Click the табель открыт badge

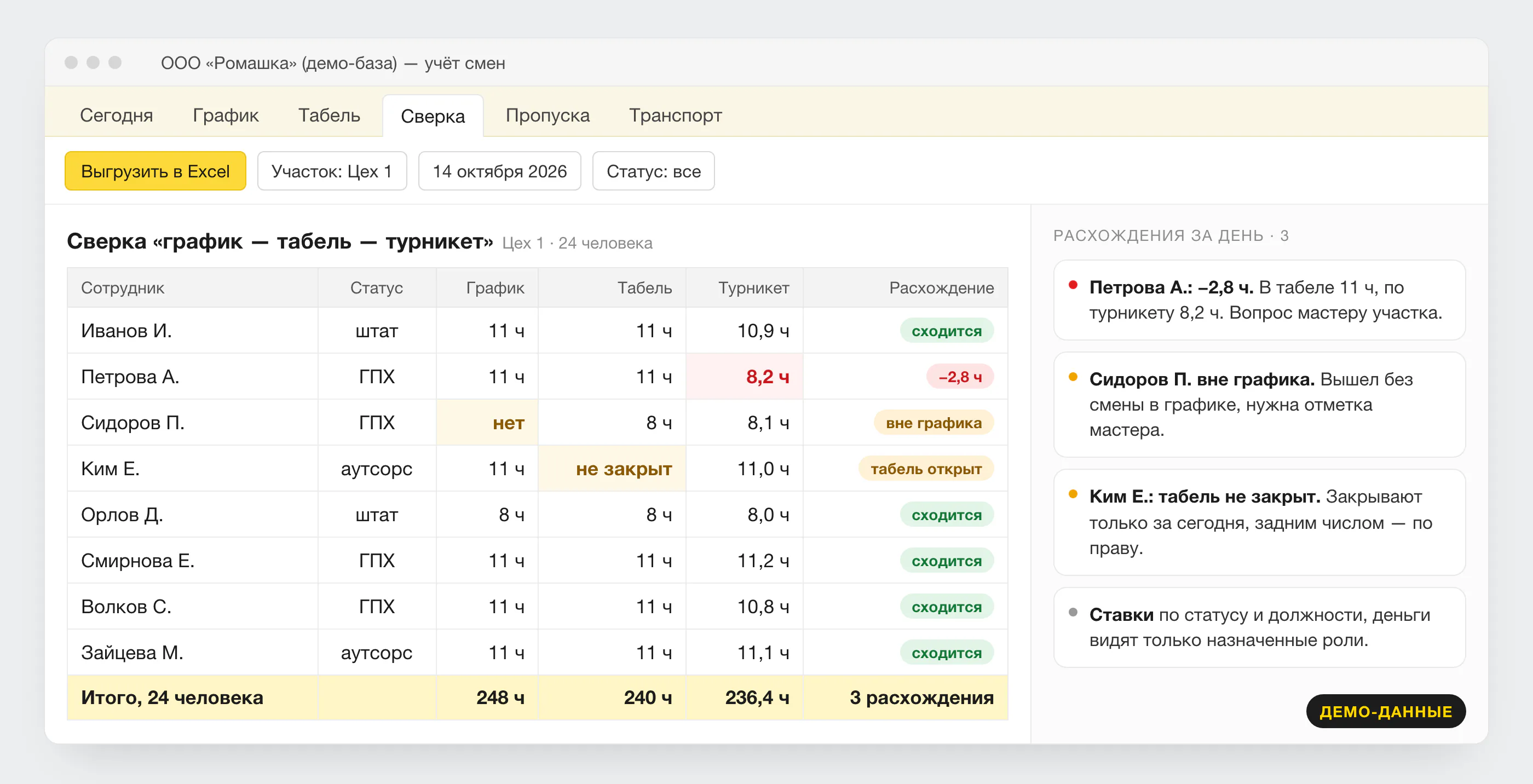coord(926,469)
